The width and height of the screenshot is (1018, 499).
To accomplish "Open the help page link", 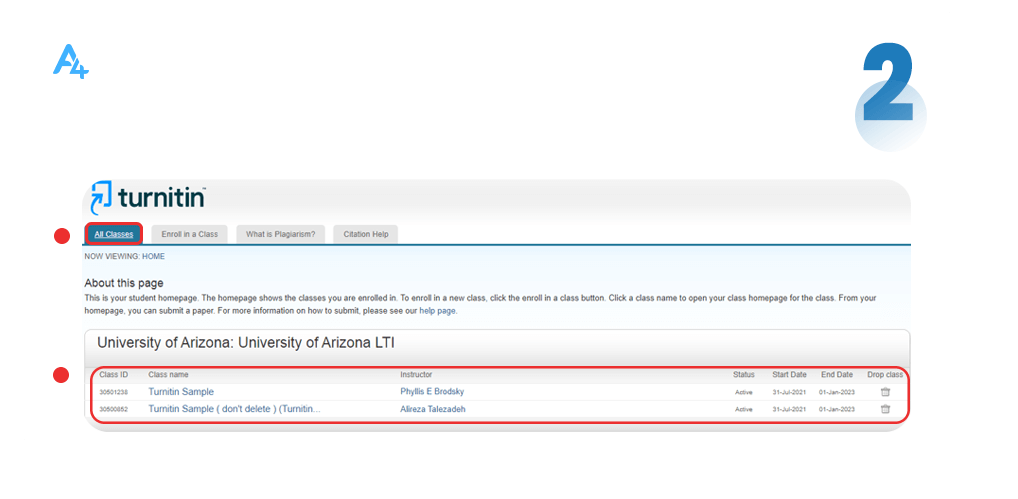I will click(438, 311).
